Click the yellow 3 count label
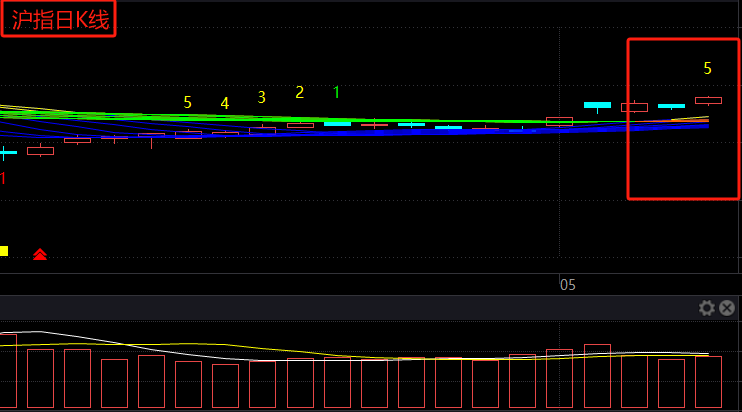 [262, 97]
